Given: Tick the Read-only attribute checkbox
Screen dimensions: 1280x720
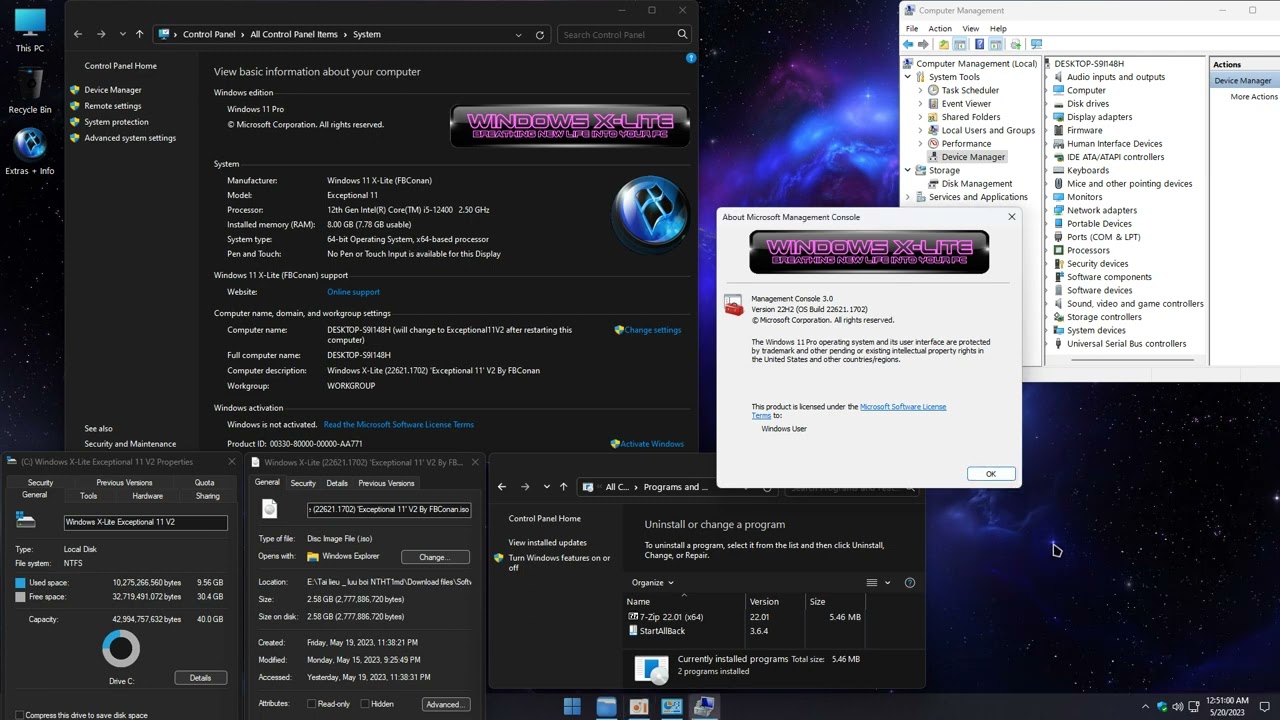Looking at the screenshot, I should tap(312, 704).
